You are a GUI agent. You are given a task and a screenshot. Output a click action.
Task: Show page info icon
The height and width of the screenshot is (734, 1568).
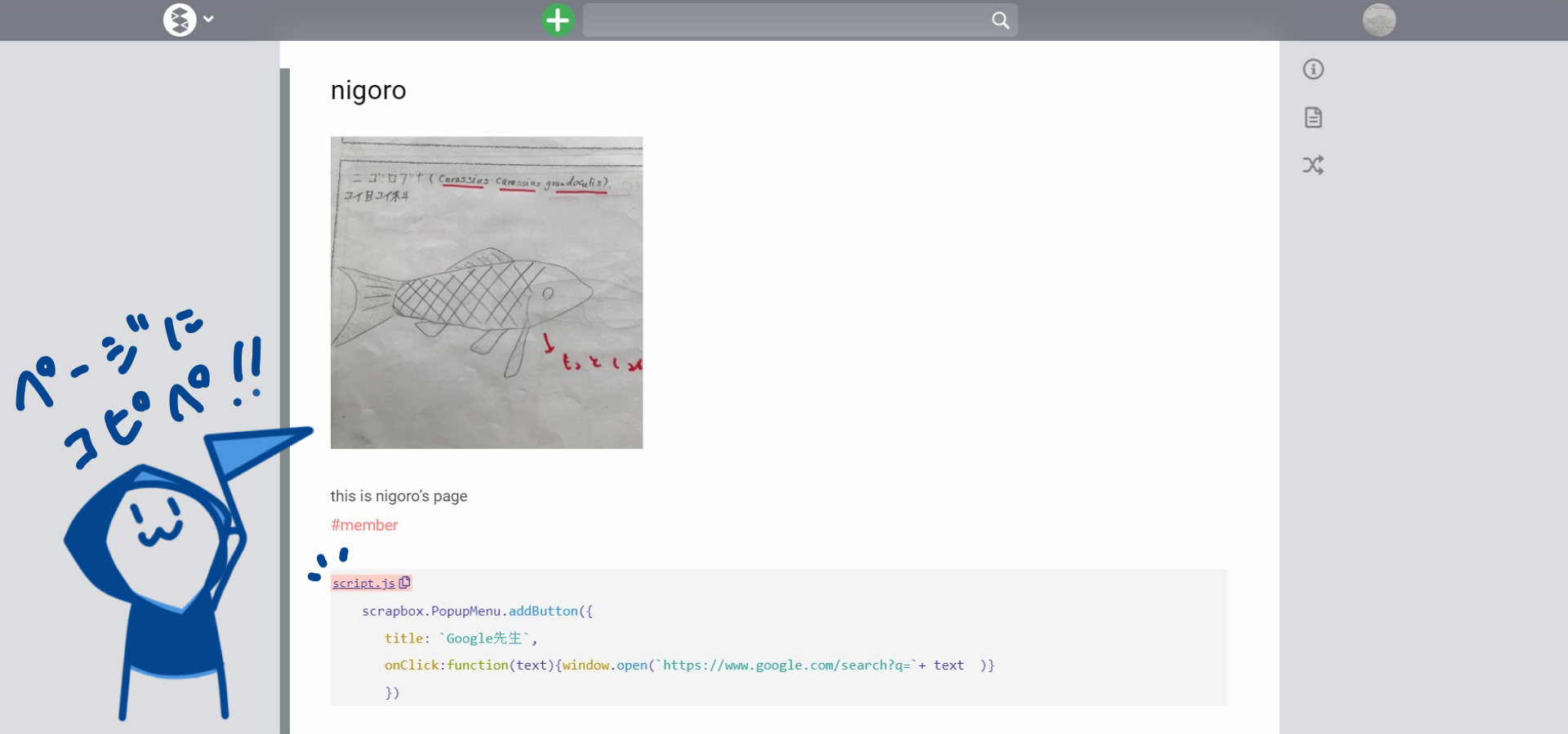click(1313, 69)
